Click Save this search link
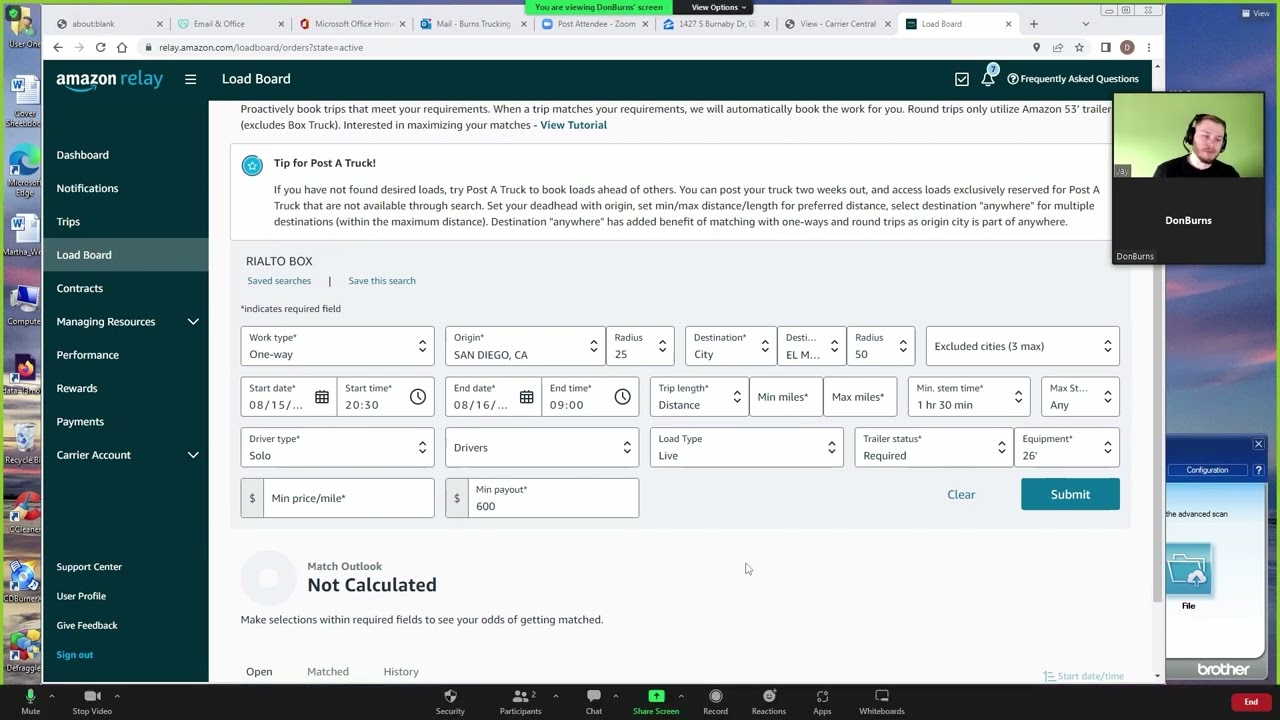Image resolution: width=1280 pixels, height=720 pixels. tap(382, 281)
